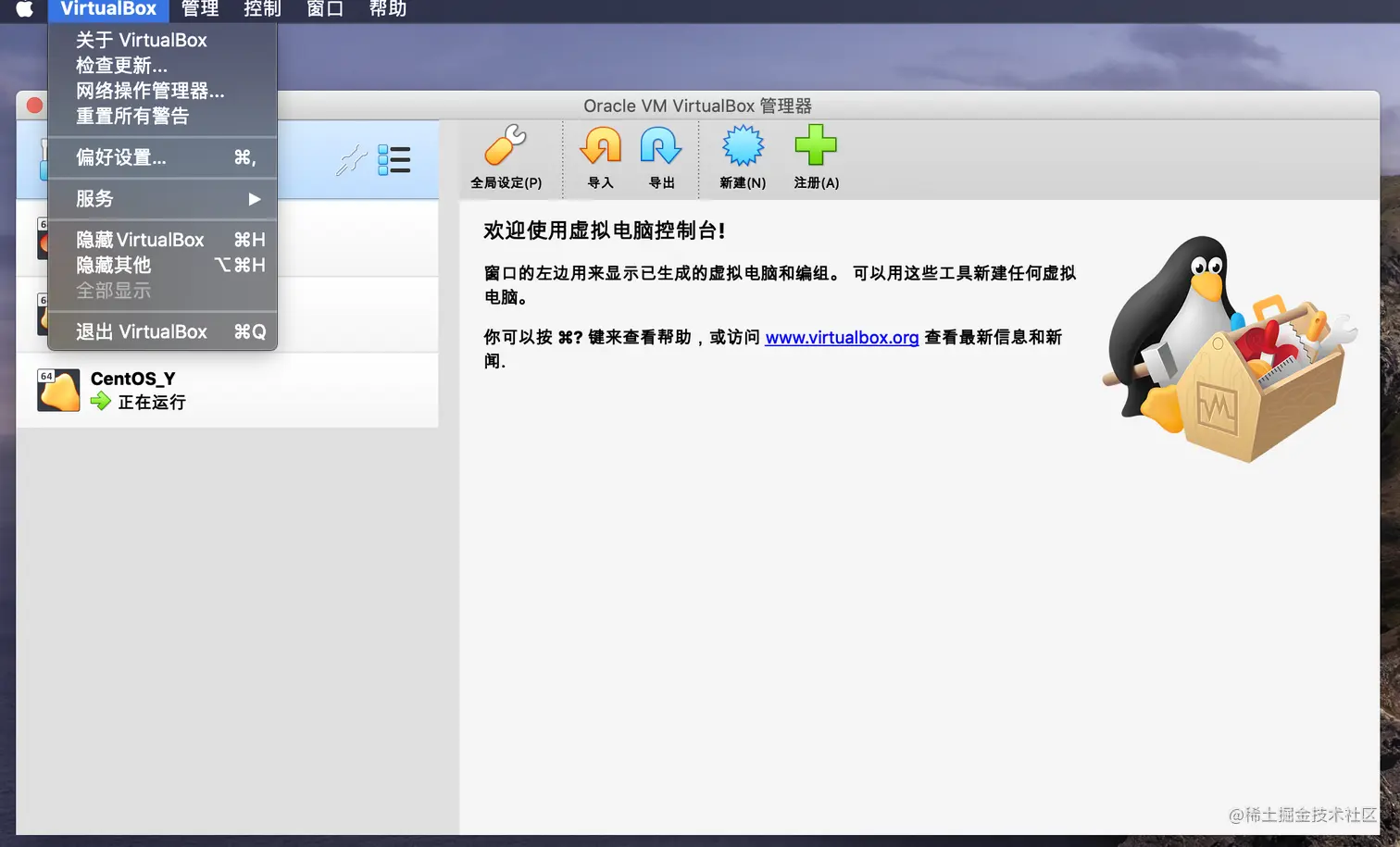The height and width of the screenshot is (847, 1400).
Task: Click the Register (注册) green plus icon
Action: (x=816, y=145)
